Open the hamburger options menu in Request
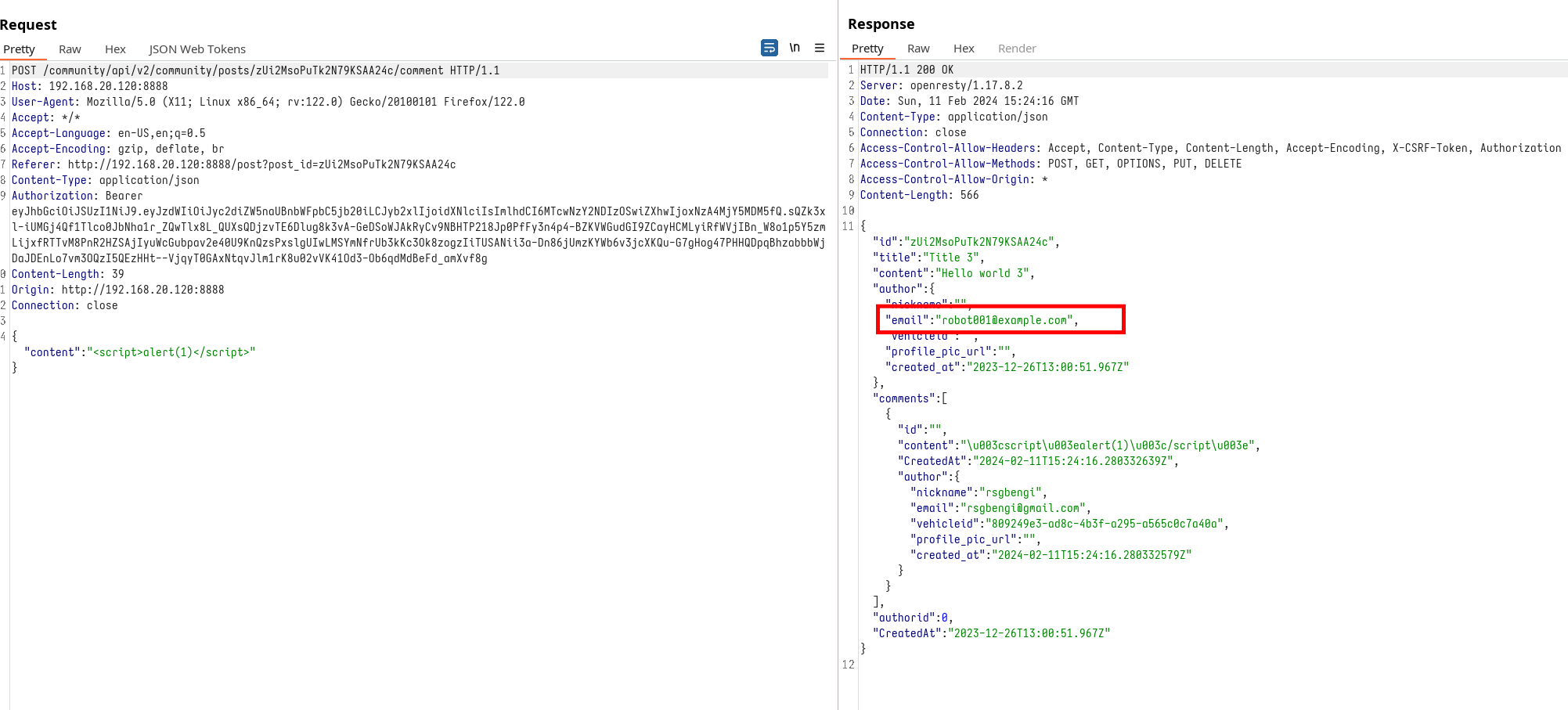The width and height of the screenshot is (1568, 710). click(820, 48)
